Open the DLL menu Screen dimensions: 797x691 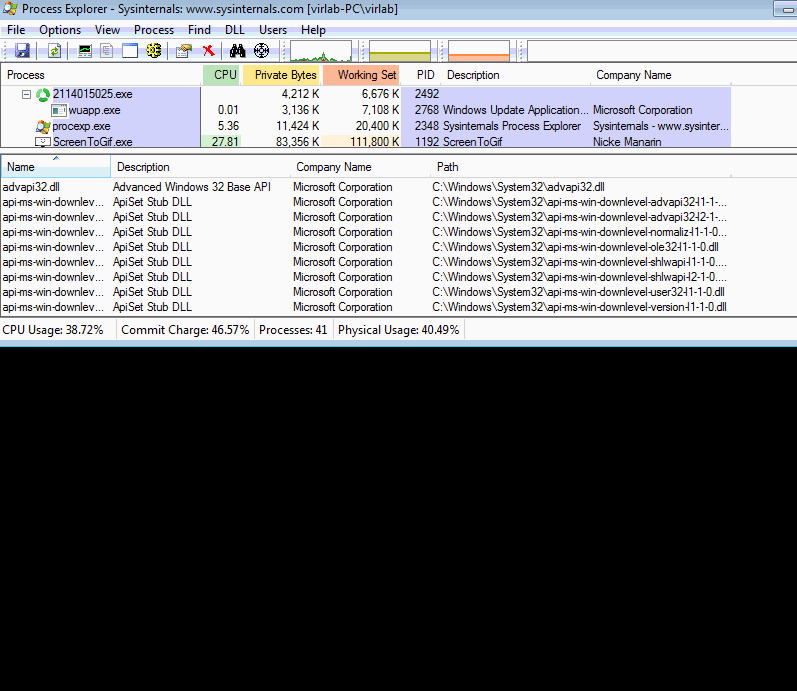point(235,30)
